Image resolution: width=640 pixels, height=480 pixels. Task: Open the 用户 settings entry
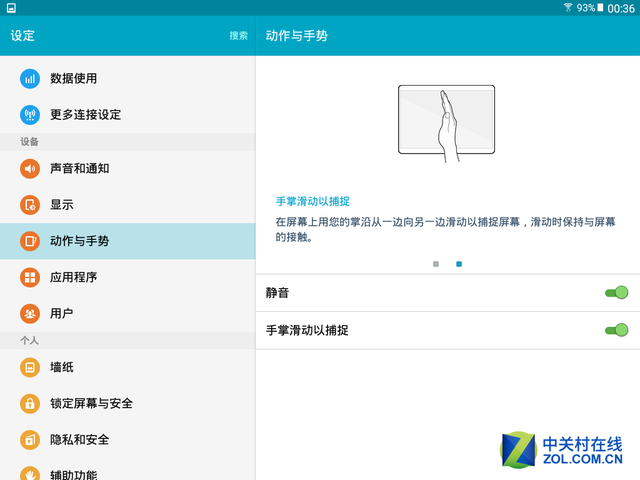tap(128, 313)
